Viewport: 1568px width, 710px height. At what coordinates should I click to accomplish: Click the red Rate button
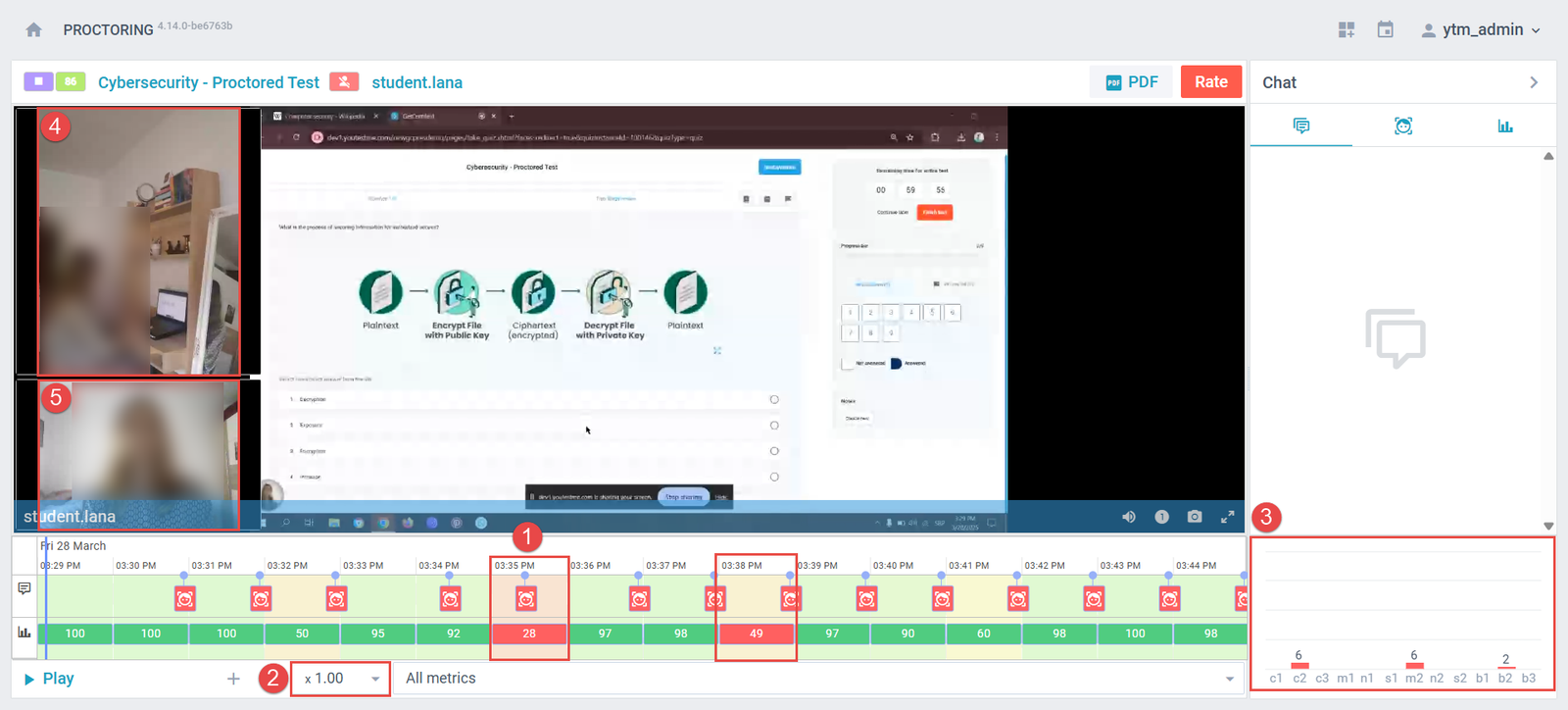(1210, 82)
